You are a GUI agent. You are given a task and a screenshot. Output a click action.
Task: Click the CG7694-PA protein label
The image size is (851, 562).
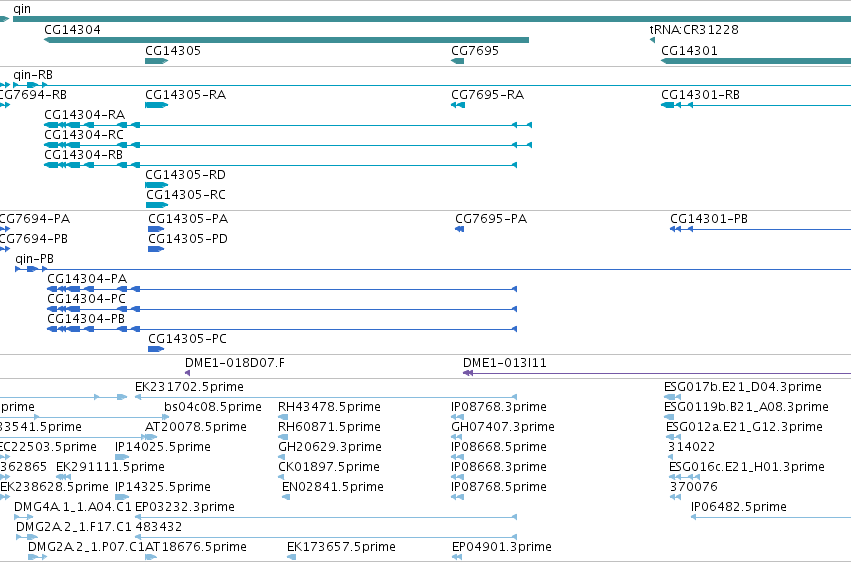[x=35, y=219]
